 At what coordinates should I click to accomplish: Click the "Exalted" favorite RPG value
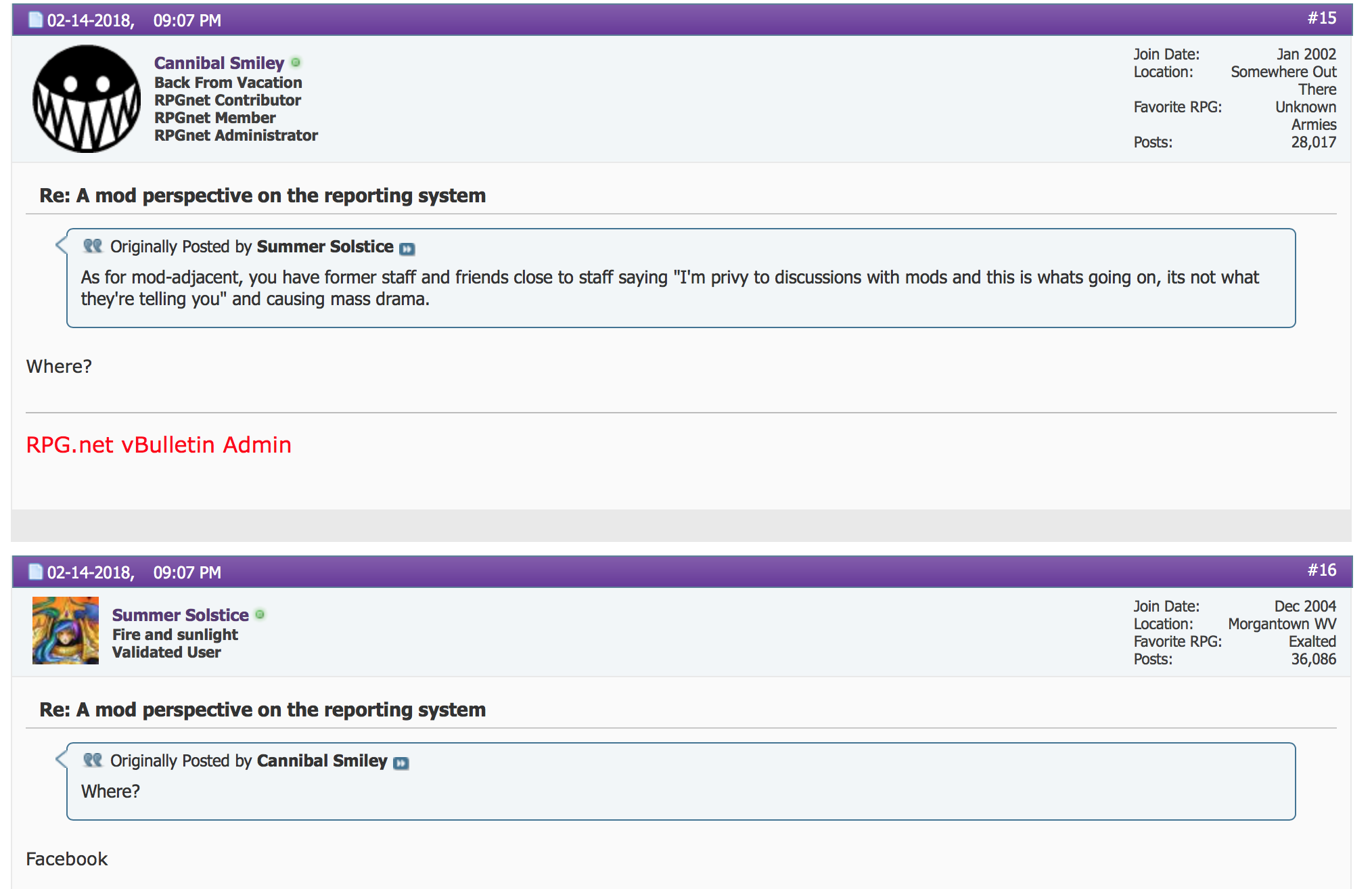pos(1312,641)
